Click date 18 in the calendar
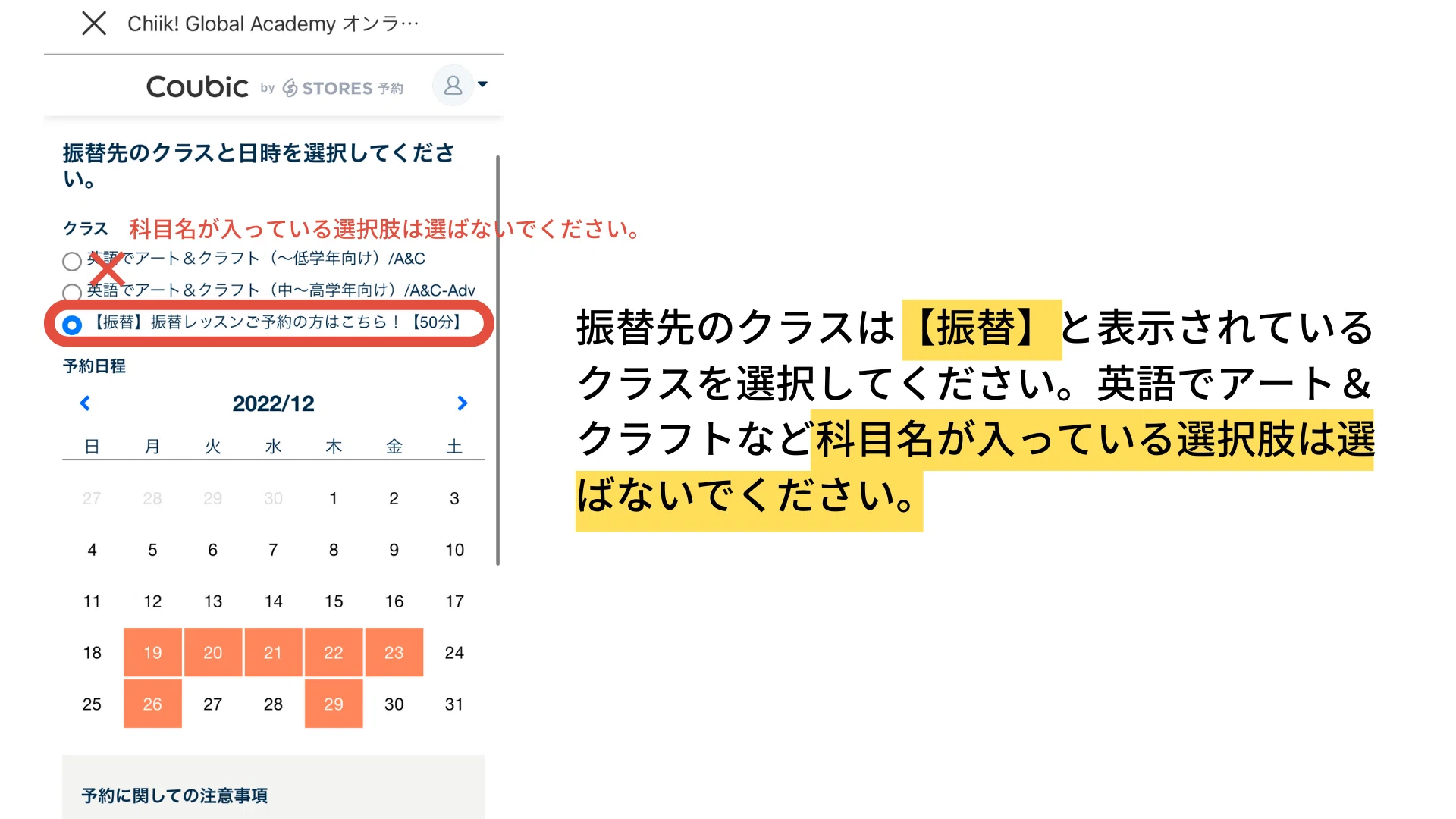Screen dimensions: 1456x819 [x=92, y=652]
